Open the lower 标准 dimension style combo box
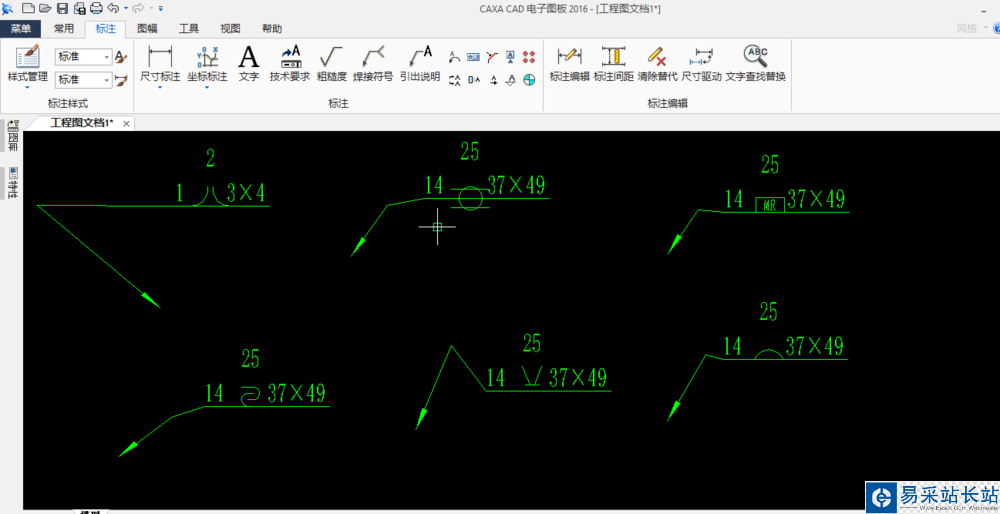The image size is (1000, 514). 84,80
